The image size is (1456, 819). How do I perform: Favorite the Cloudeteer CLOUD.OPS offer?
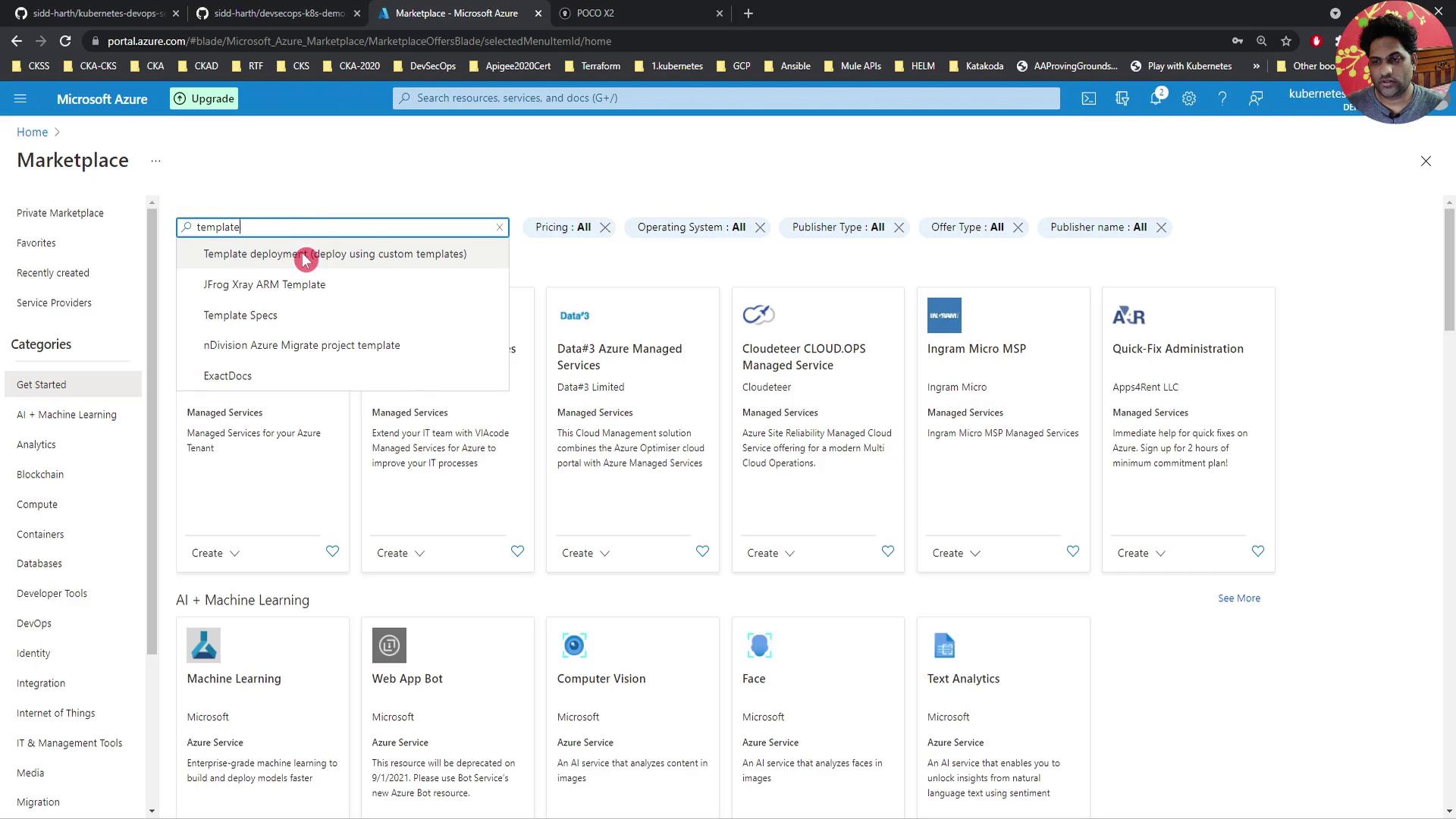click(x=888, y=551)
